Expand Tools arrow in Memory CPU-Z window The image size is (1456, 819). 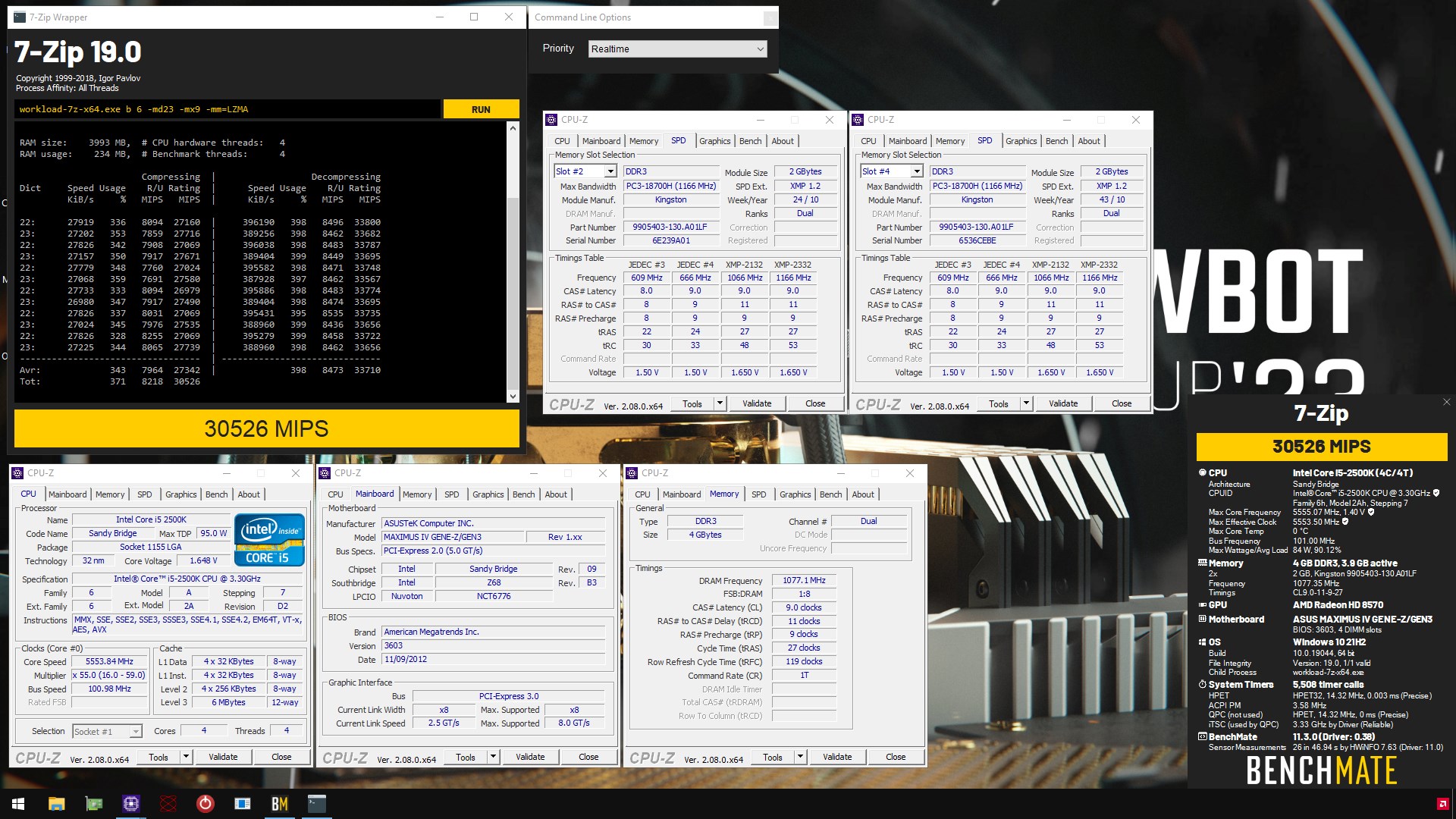pyautogui.click(x=800, y=757)
